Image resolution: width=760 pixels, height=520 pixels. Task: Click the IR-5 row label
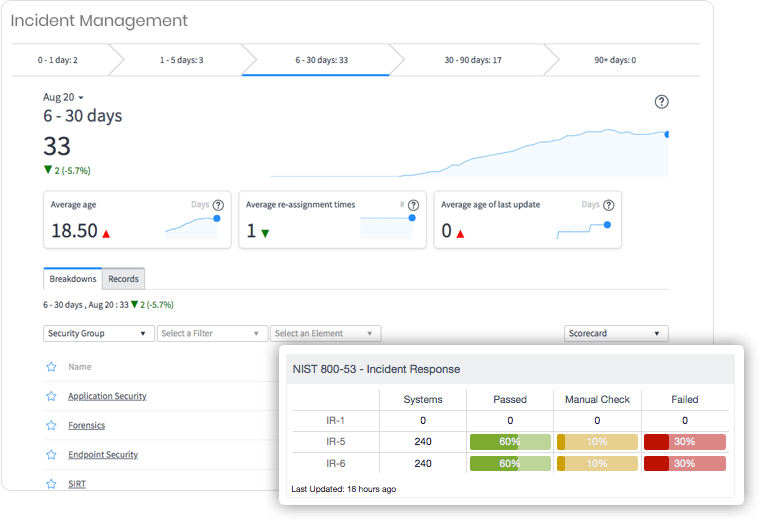(x=335, y=442)
